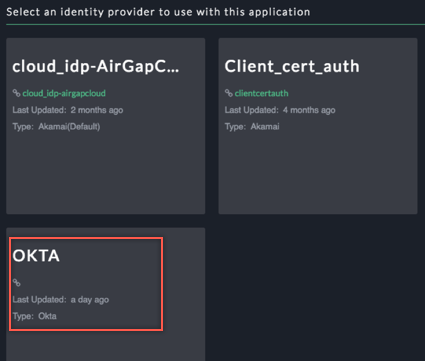Image resolution: width=425 pixels, height=361 pixels.
Task: Click the OKTA card title
Action: [x=36, y=256]
